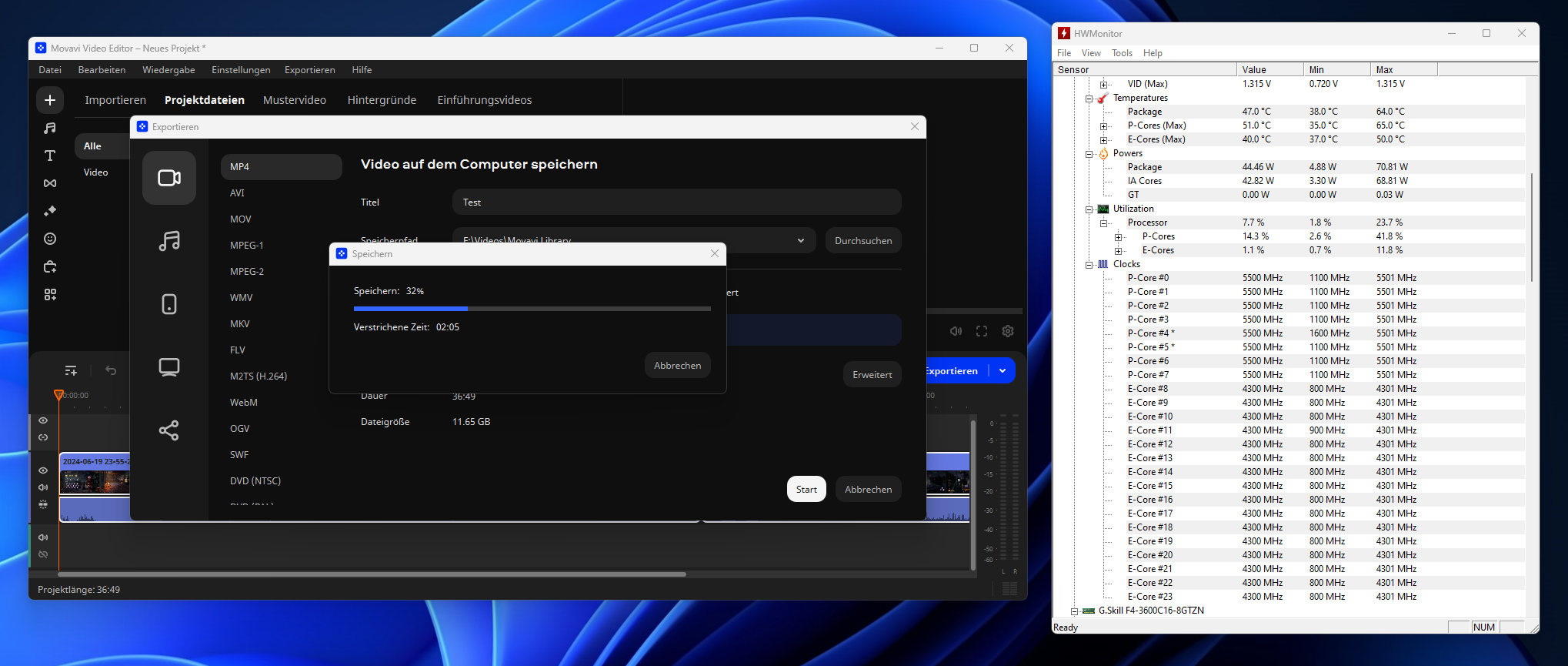Viewport: 1568px width, 666px height.
Task: Click the Utilization graph icon in HWMonitor
Action: point(1103,209)
